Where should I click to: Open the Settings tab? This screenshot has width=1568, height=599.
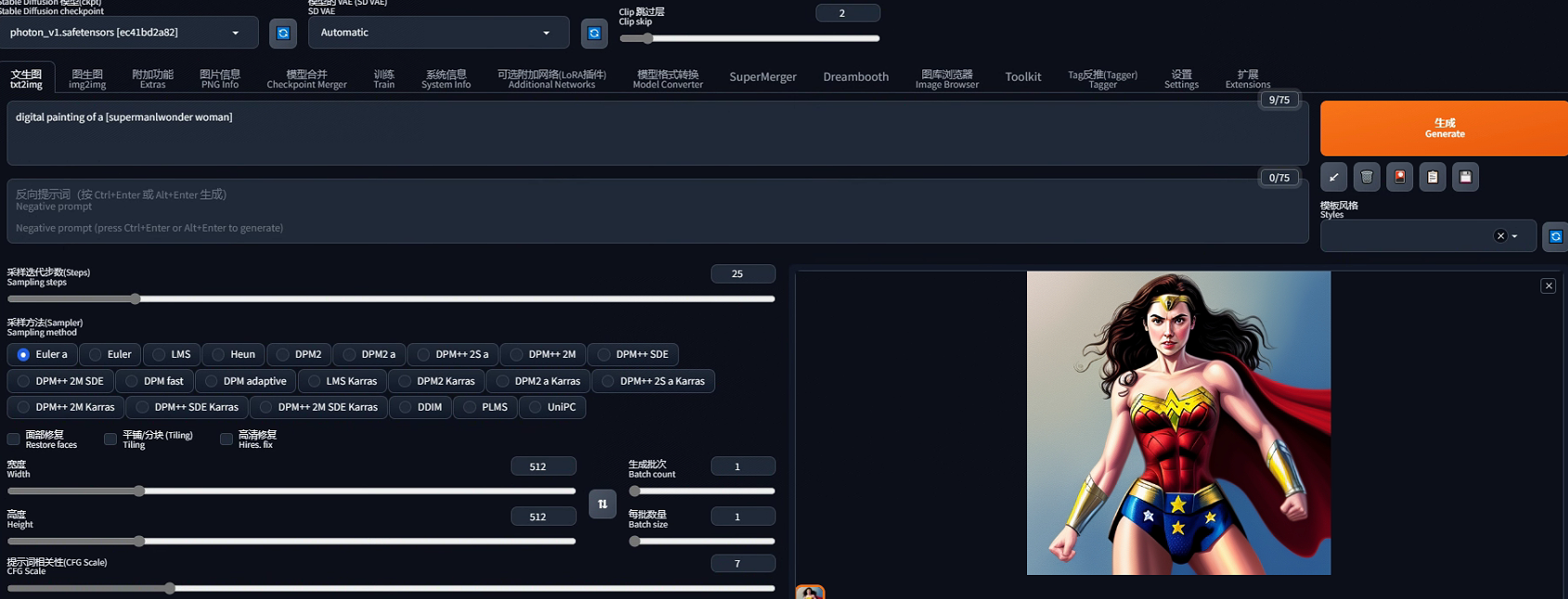[1181, 79]
